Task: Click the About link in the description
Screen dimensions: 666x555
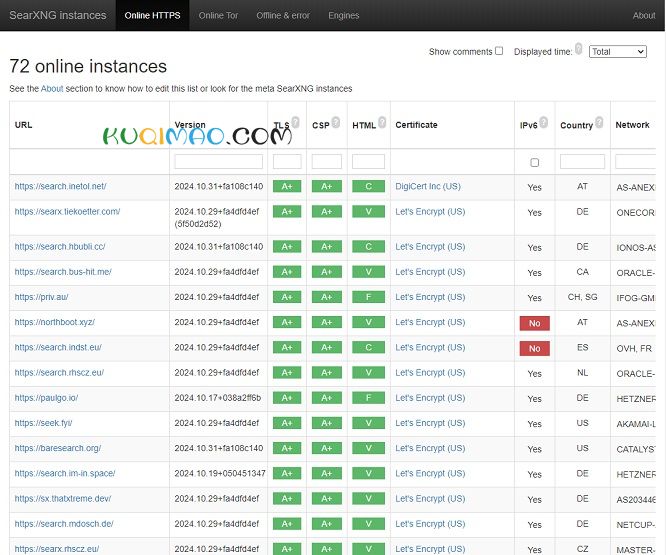Action: (x=52, y=89)
